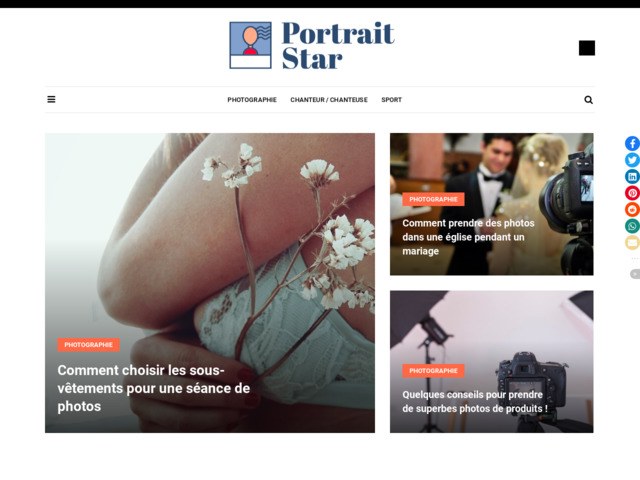This screenshot has height=480, width=640.
Task: Share page on Twitter
Action: tap(632, 160)
